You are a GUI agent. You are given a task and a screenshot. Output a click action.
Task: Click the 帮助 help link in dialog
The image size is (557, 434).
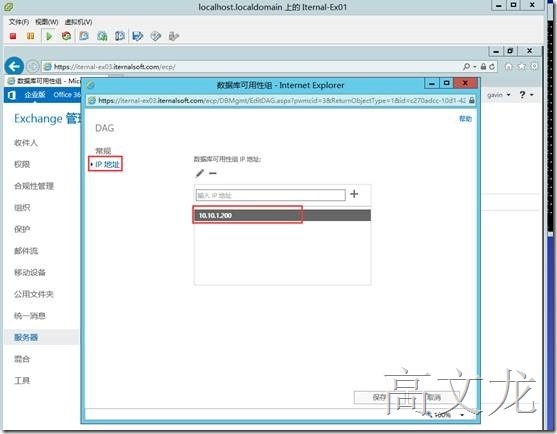coord(465,119)
